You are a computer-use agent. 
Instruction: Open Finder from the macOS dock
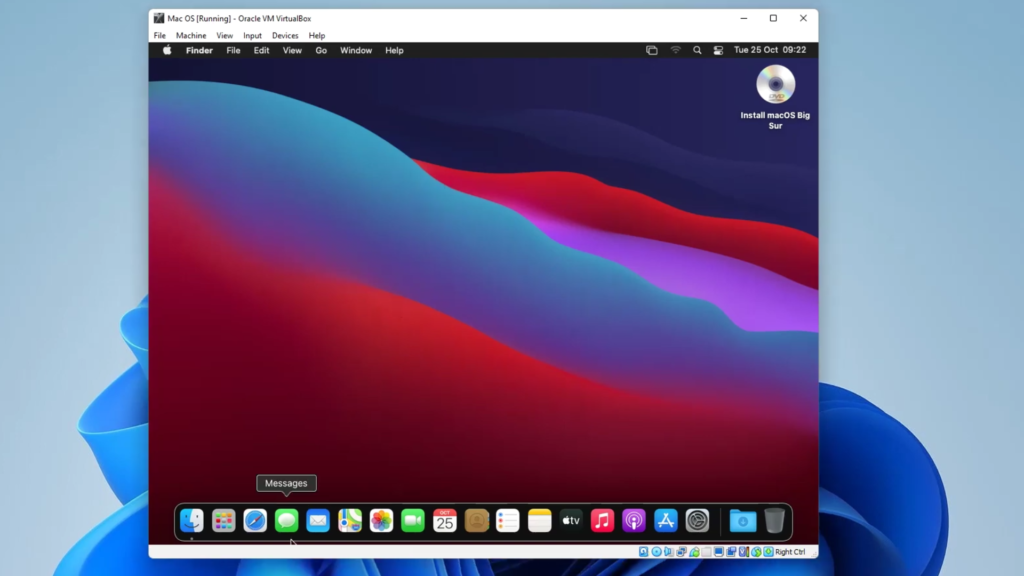[x=191, y=520]
